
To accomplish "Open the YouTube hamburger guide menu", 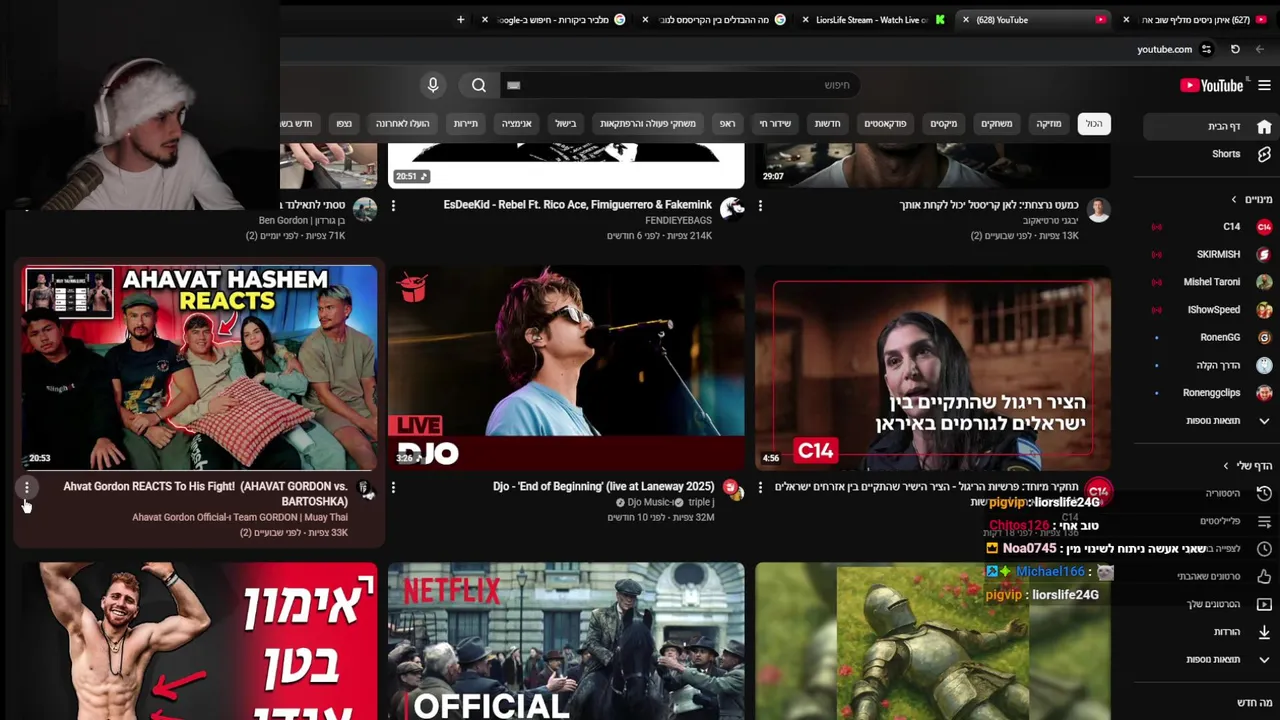I will pos(1264,86).
